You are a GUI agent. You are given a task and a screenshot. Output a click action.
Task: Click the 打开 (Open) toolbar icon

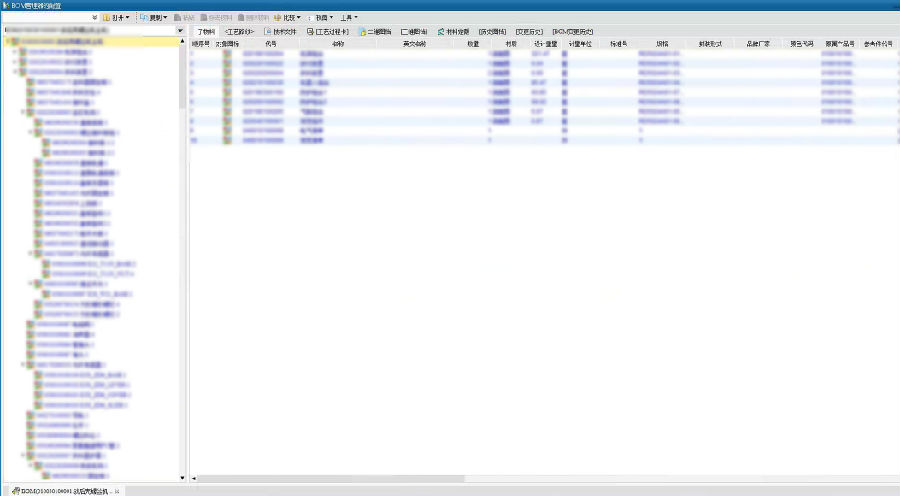[x=107, y=18]
